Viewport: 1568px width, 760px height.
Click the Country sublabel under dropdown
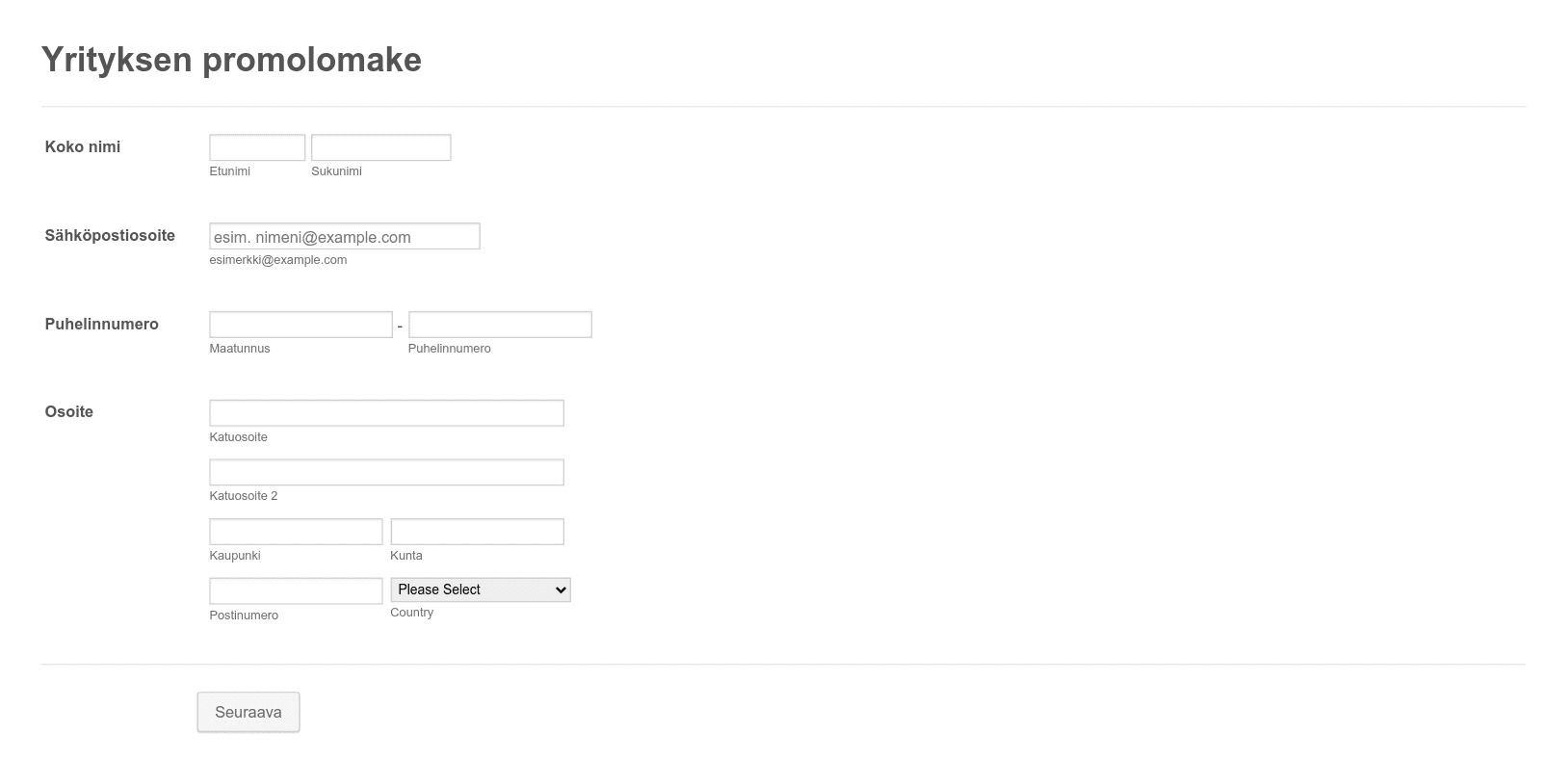point(411,613)
